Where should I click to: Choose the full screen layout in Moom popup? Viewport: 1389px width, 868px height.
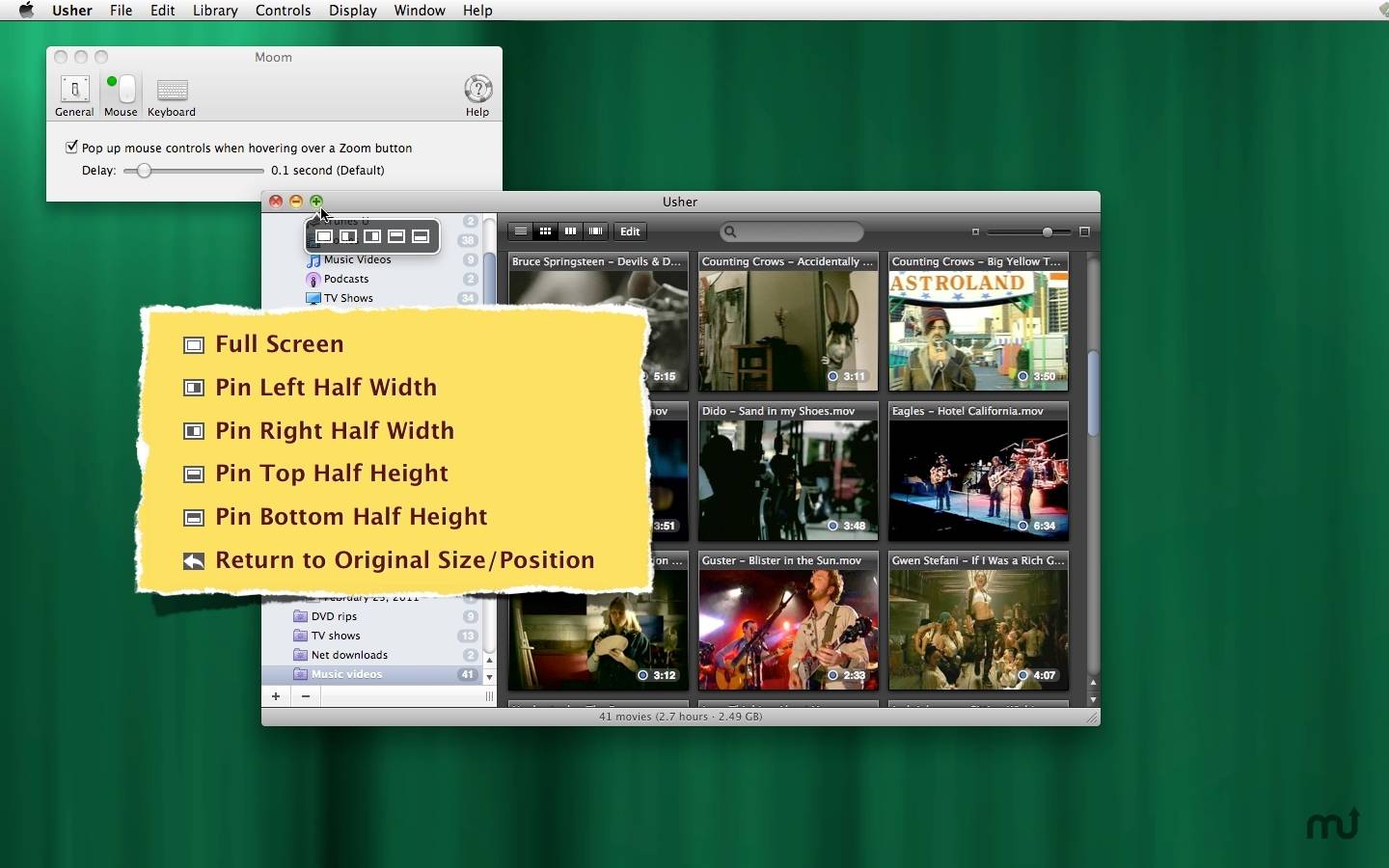coord(324,236)
